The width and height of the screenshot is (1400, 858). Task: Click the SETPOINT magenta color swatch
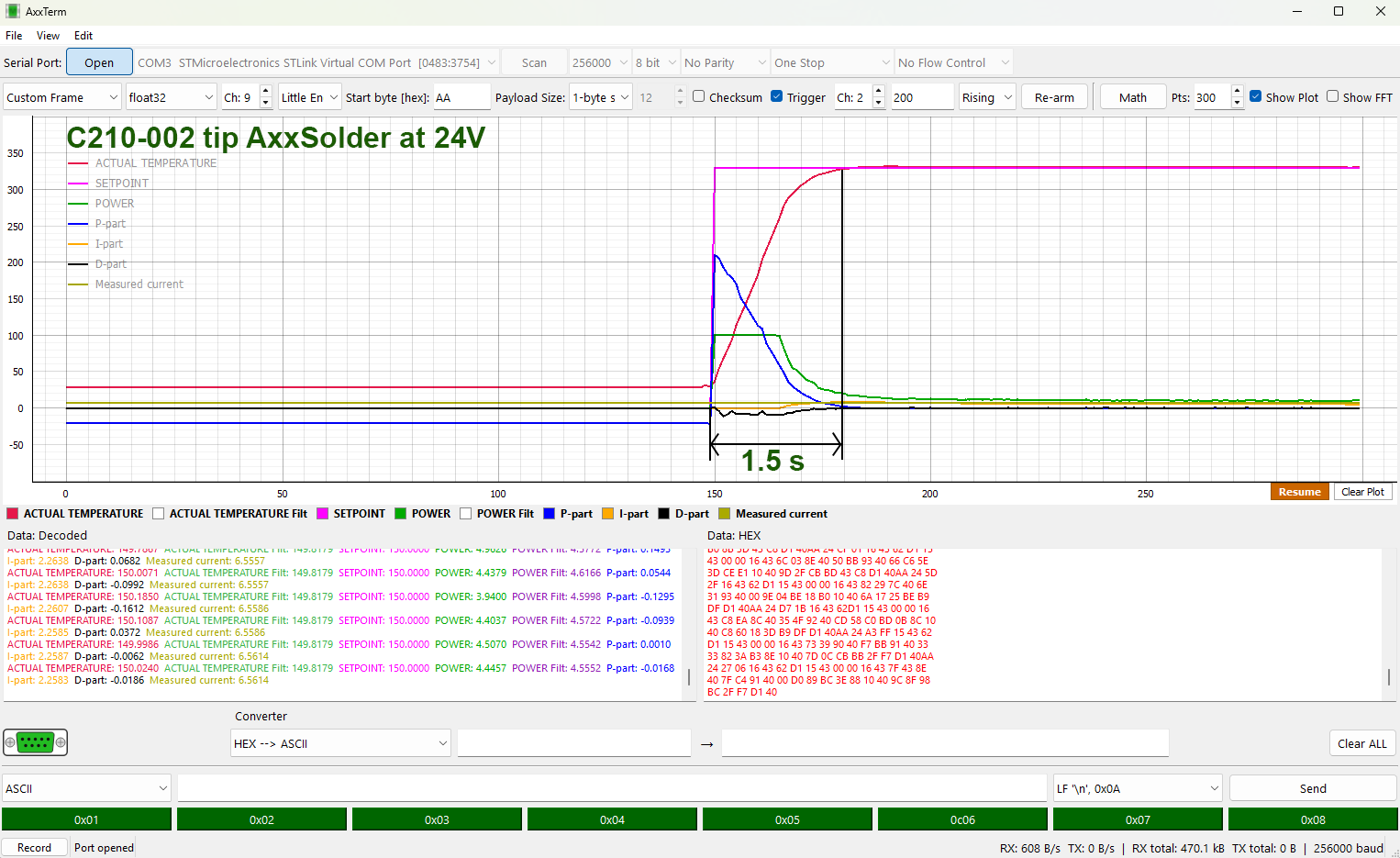coord(323,514)
